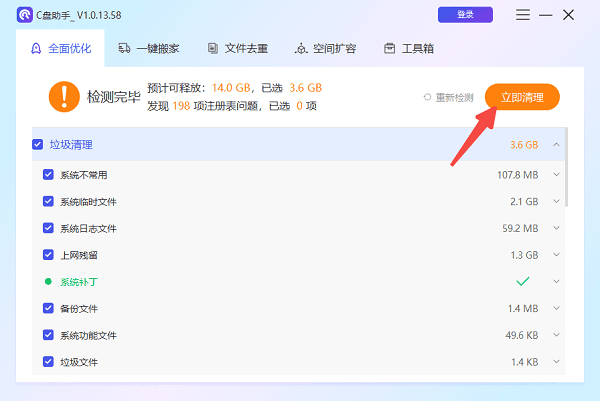This screenshot has width=600, height=401.
Task: Click the 2.1 GB size value
Action: click(x=524, y=202)
